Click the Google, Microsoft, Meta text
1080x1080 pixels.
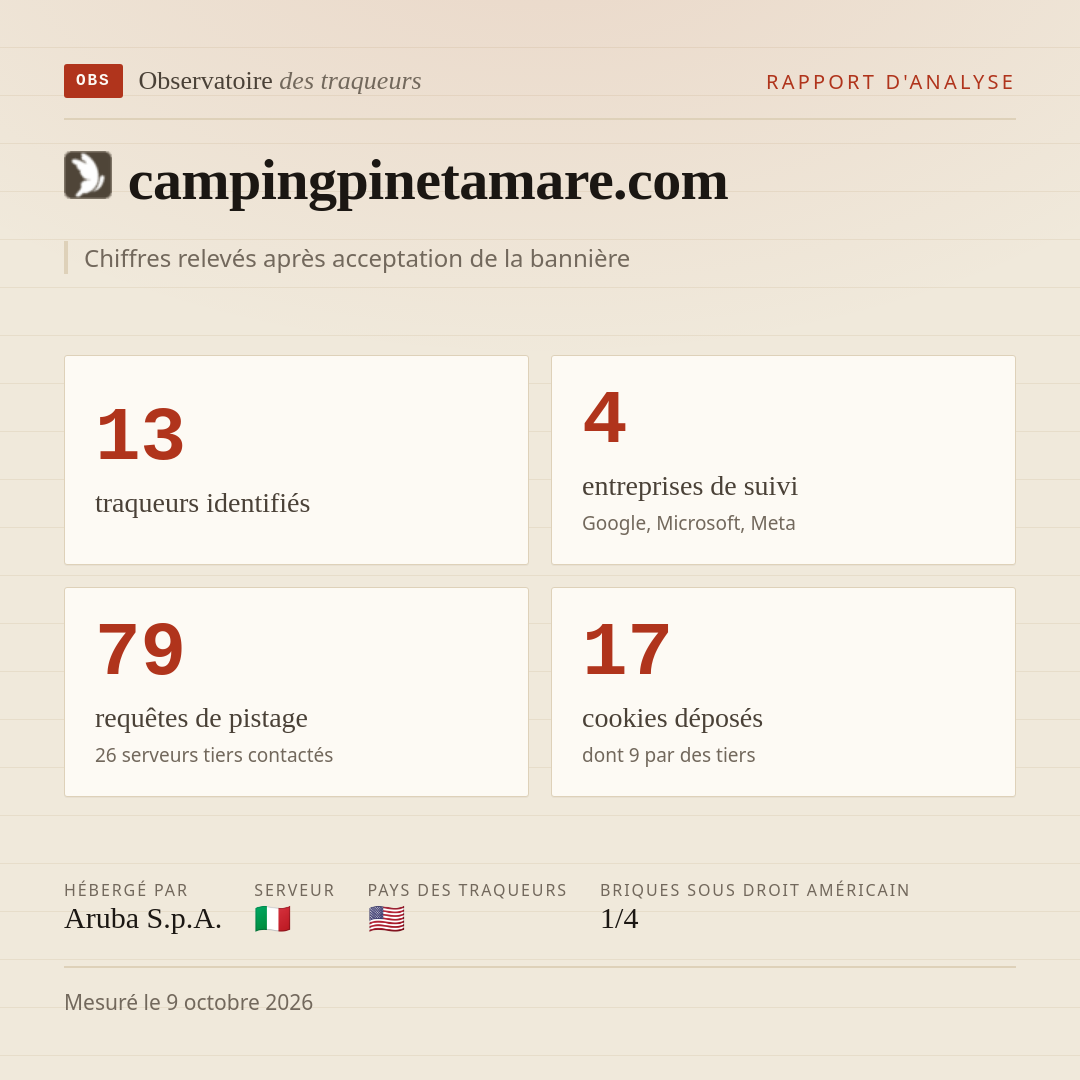click(x=689, y=523)
